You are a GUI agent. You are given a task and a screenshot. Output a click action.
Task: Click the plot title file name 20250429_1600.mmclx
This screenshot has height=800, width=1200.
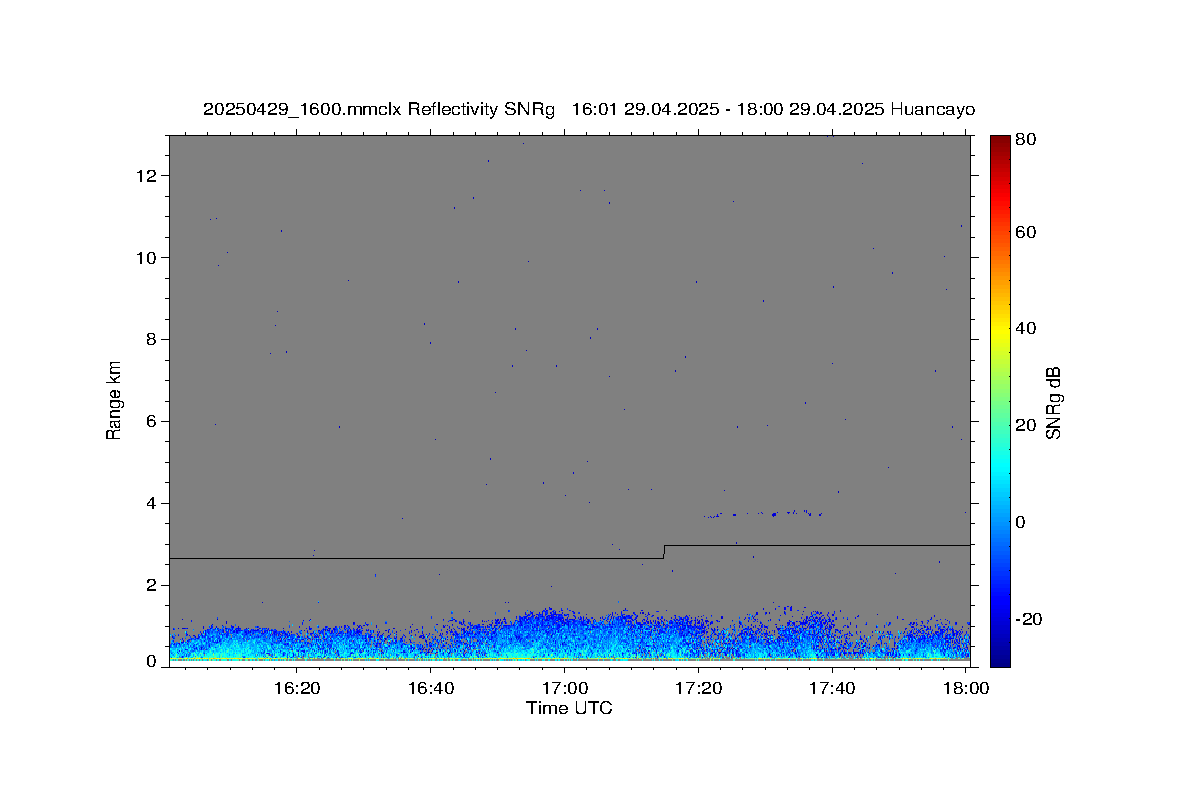point(301,109)
